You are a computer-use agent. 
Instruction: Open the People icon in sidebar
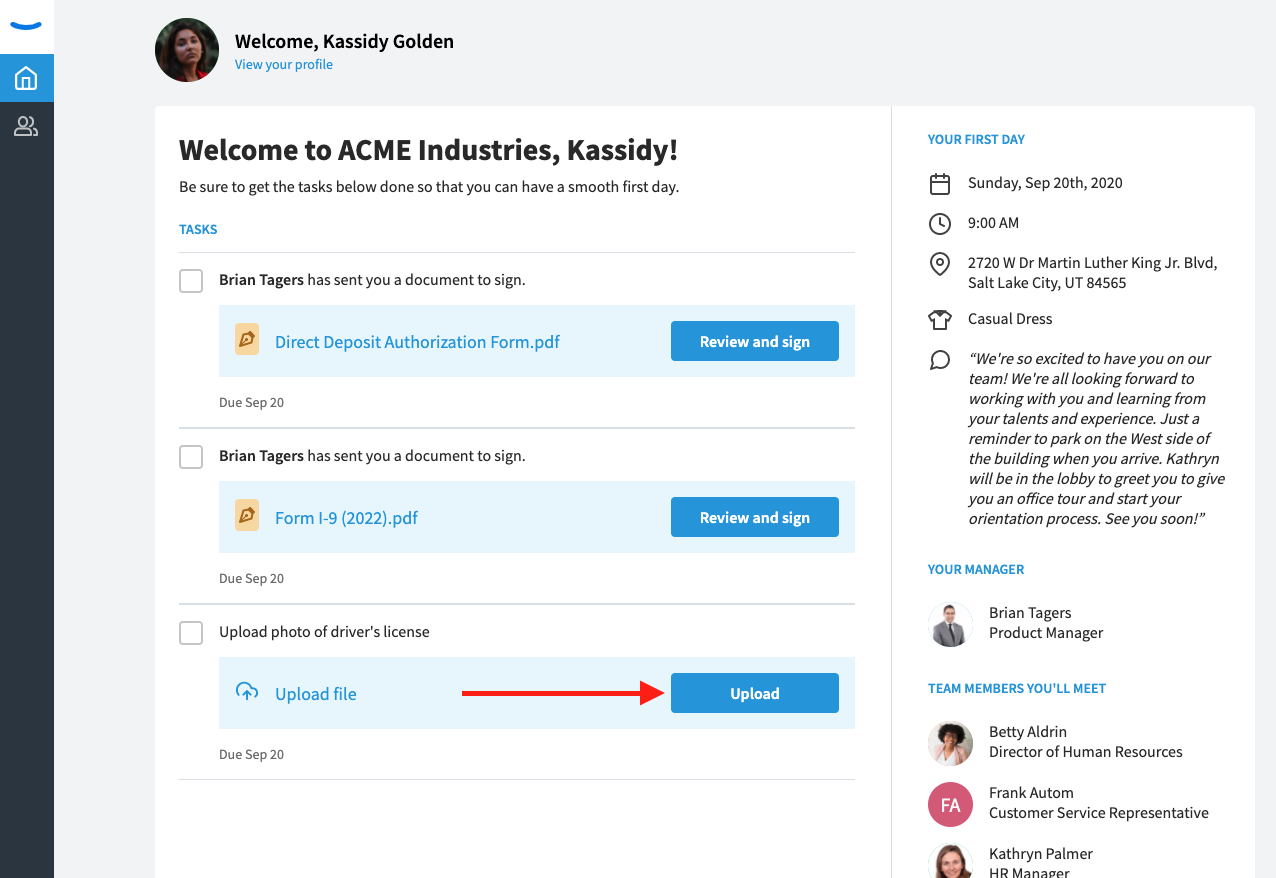(x=26, y=126)
